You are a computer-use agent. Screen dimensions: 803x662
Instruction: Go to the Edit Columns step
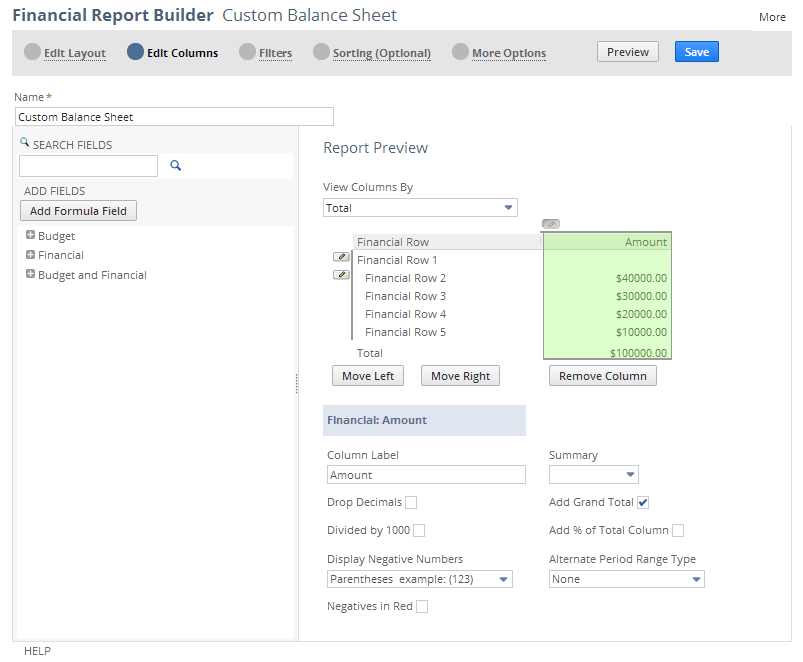click(x=182, y=53)
